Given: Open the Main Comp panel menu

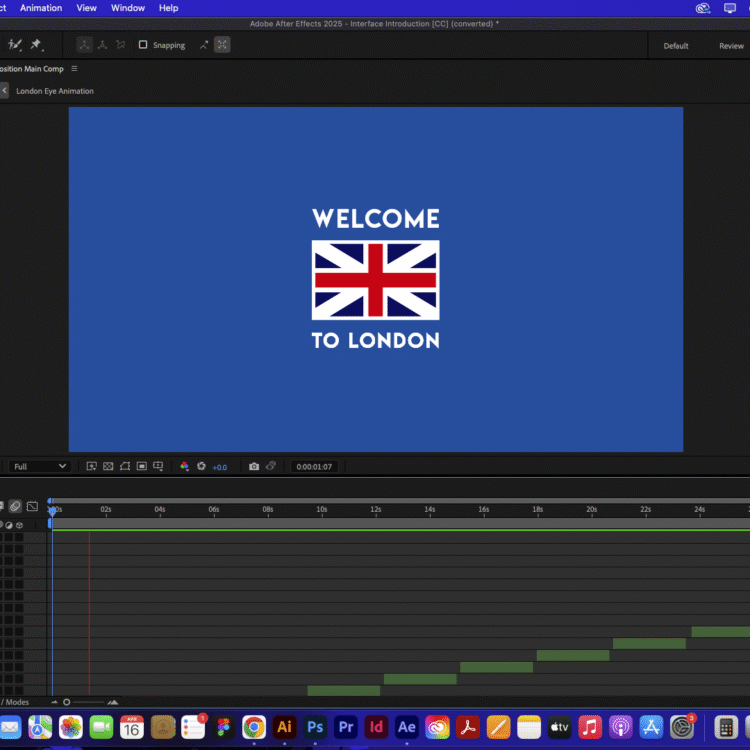Looking at the screenshot, I should coord(74,69).
